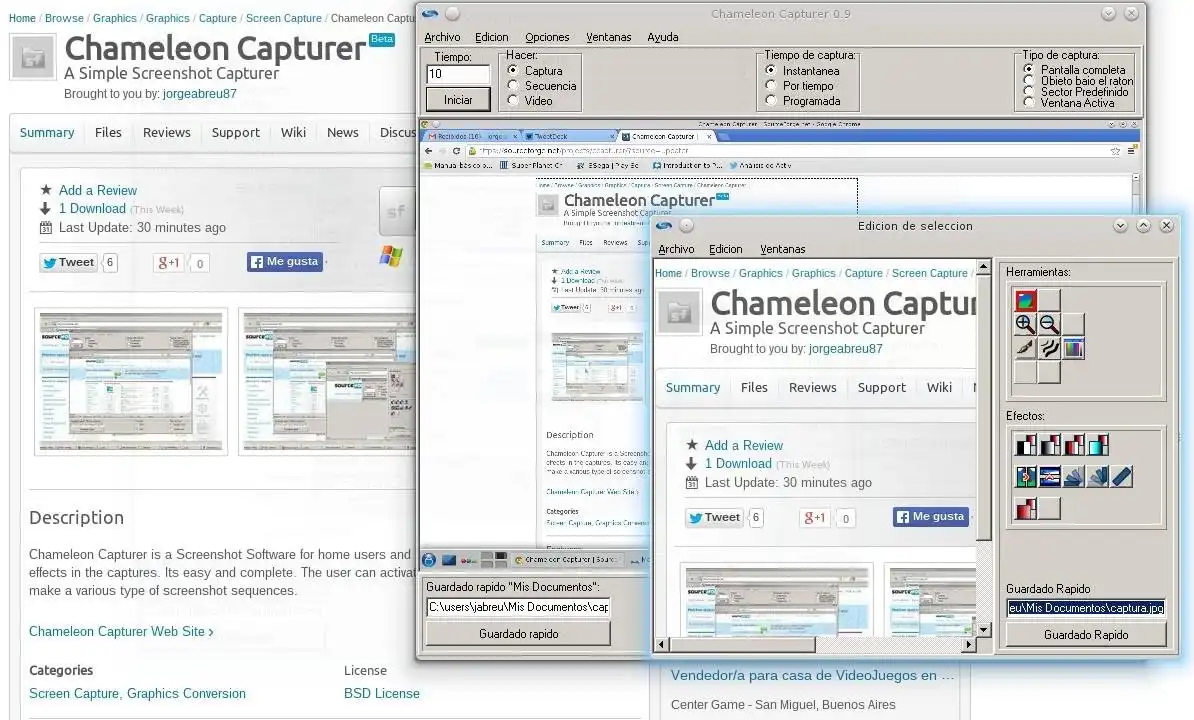The image size is (1194, 720).
Task: Click back arrow in the embedded browser capture
Action: (x=428, y=151)
